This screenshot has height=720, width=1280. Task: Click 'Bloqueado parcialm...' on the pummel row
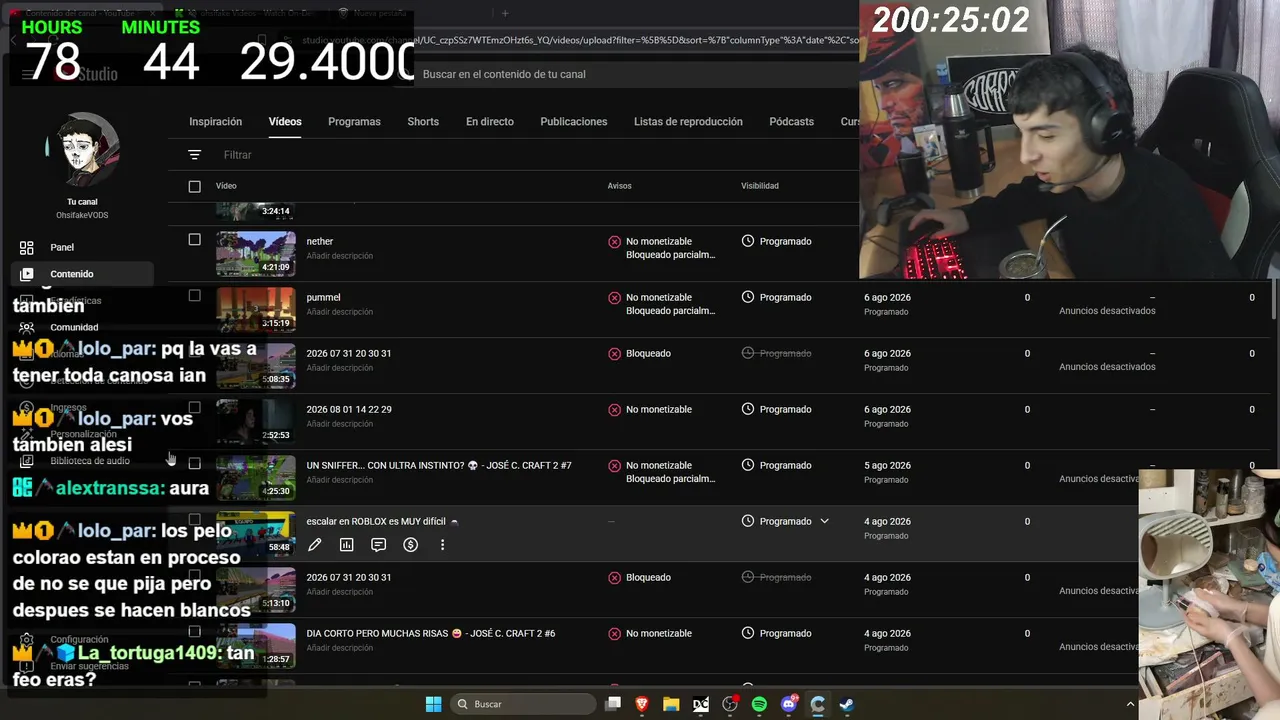[671, 311]
